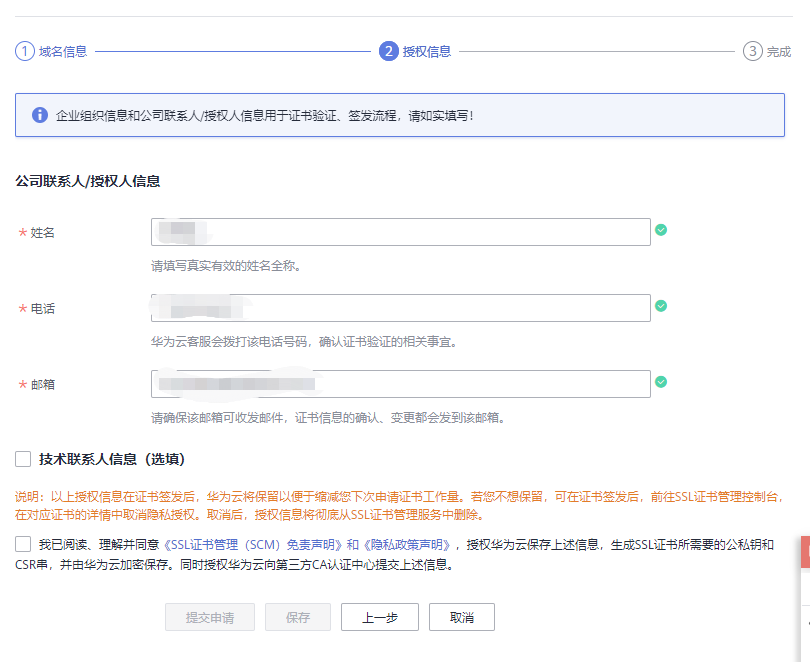Cancel the application with 取消
The width and height of the screenshot is (810, 662).
point(461,617)
